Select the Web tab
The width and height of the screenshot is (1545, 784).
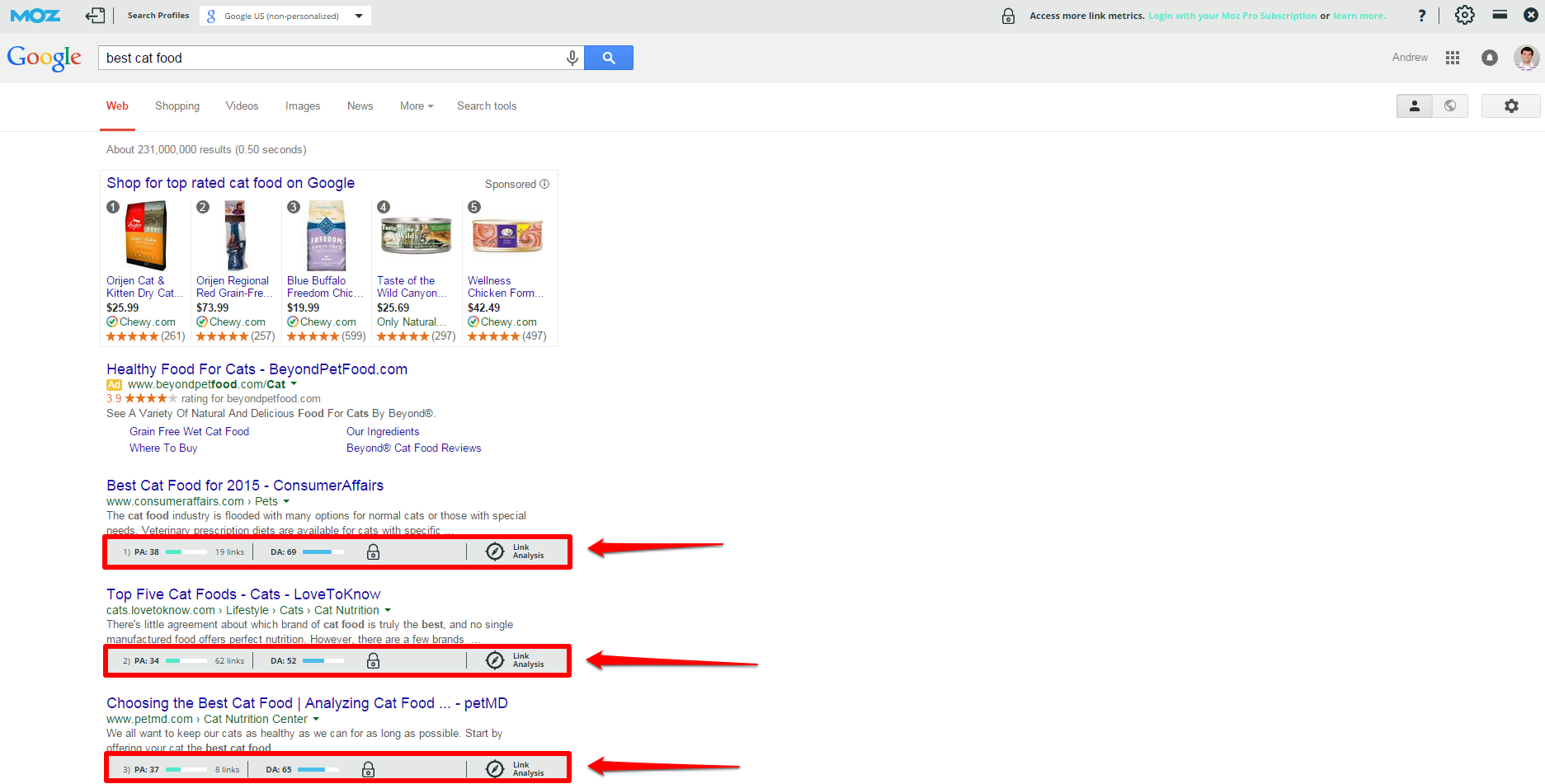coord(117,106)
